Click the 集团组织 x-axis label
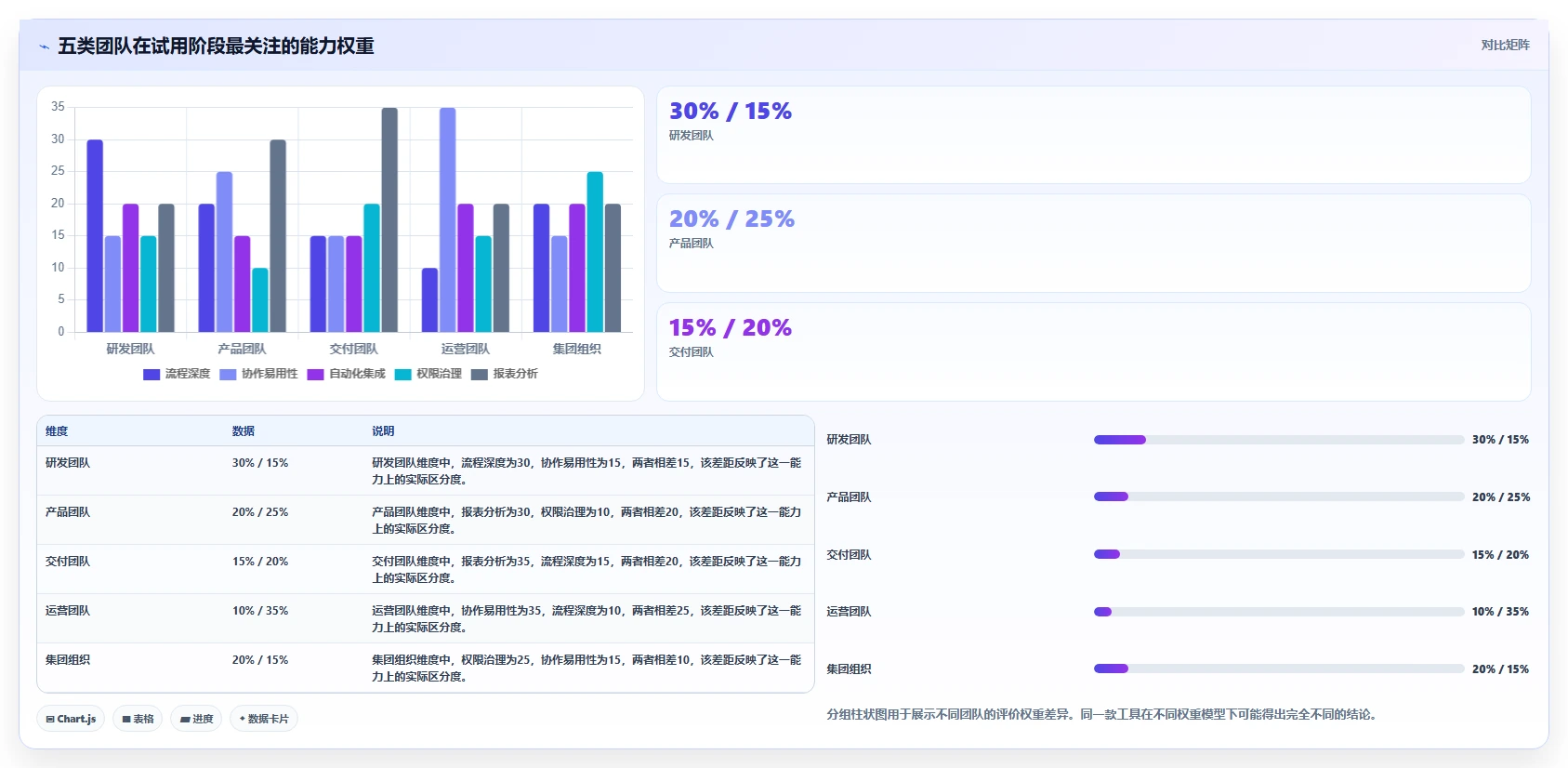1568x768 pixels. click(576, 349)
